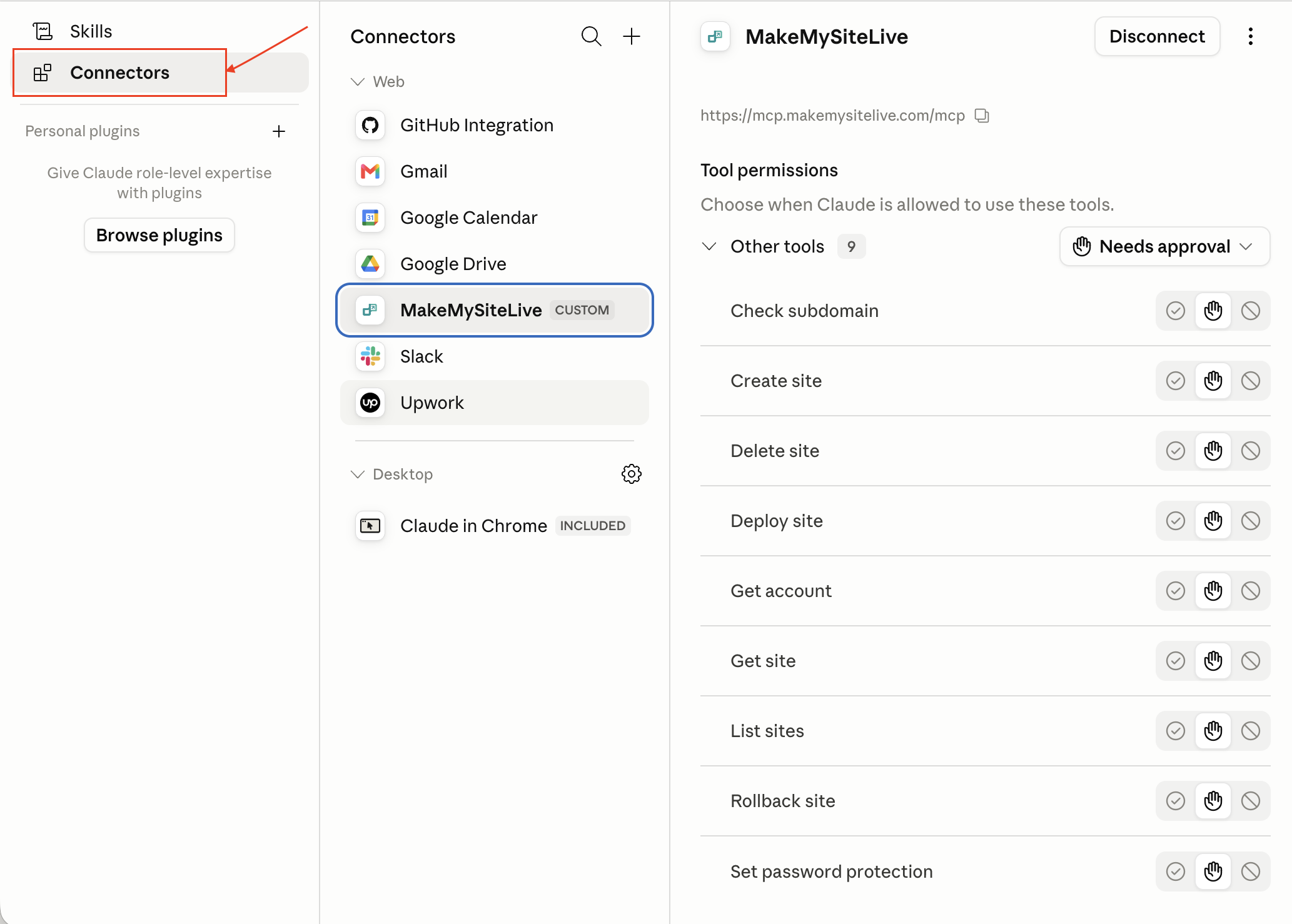Add a personal plugin with plus icon
The image size is (1292, 924).
pos(279,131)
